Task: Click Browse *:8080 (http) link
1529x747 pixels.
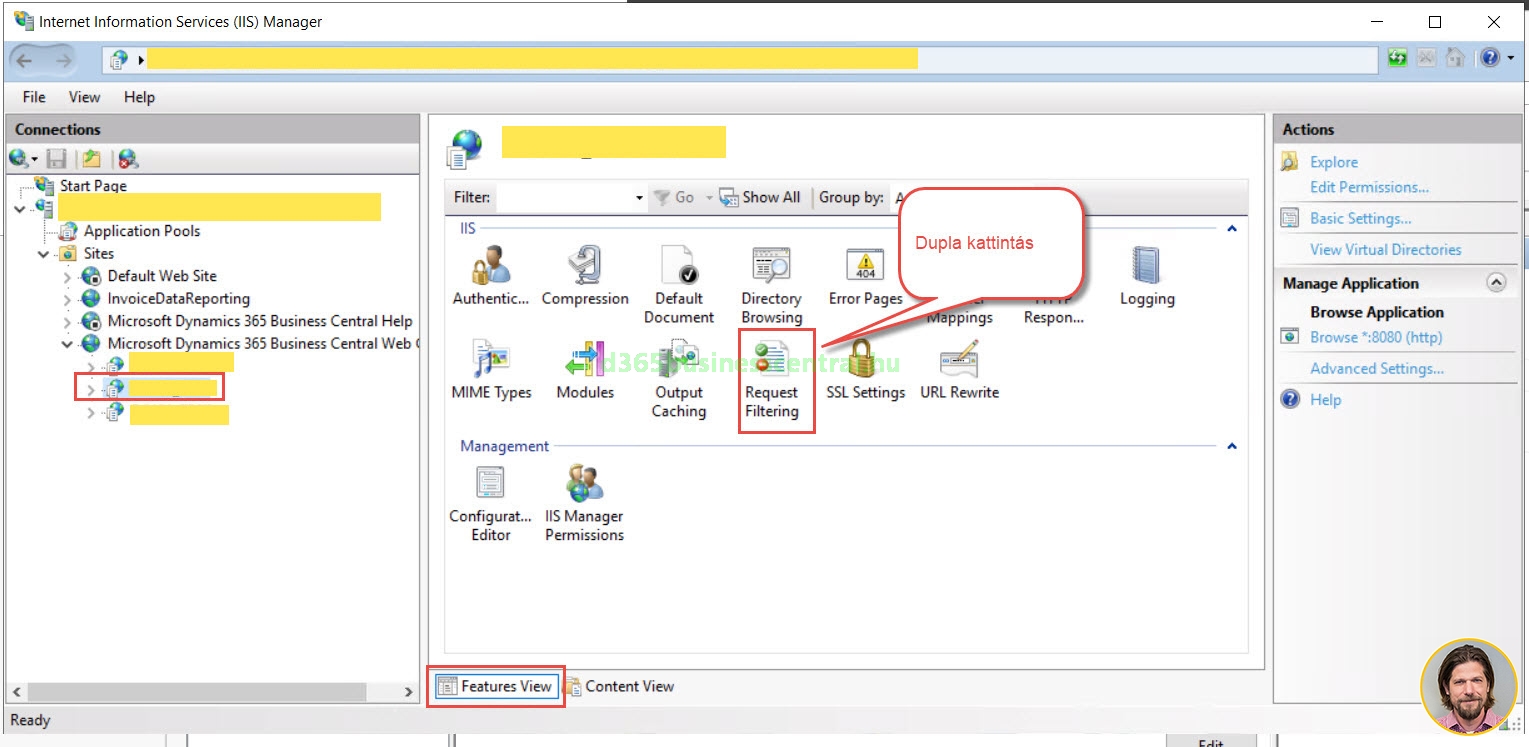Action: [1376, 337]
